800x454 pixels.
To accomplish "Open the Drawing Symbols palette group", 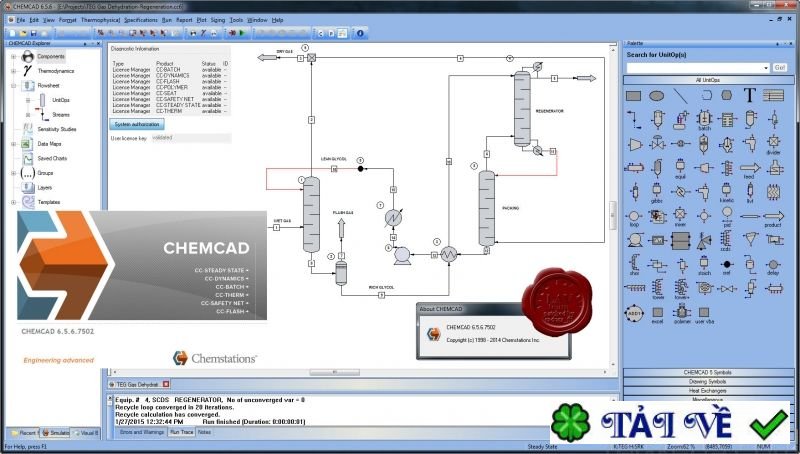I will tap(707, 382).
